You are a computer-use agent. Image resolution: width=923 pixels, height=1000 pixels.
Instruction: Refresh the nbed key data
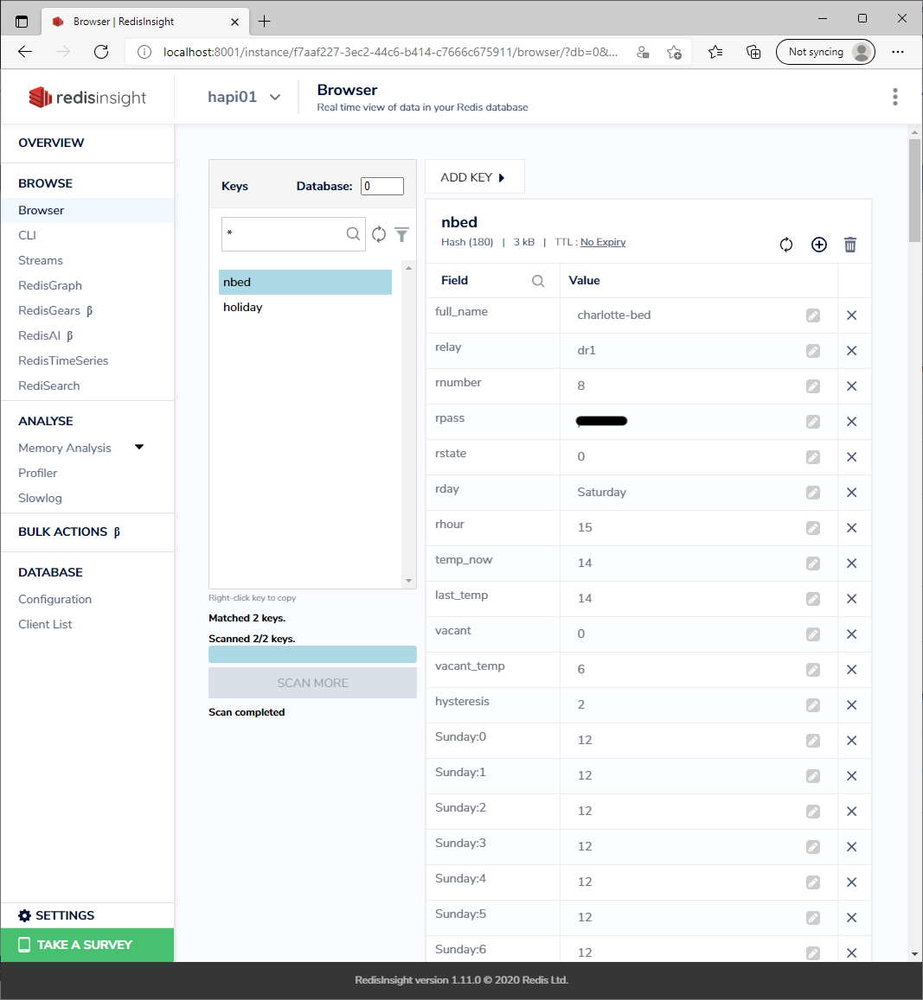pyautogui.click(x=786, y=245)
